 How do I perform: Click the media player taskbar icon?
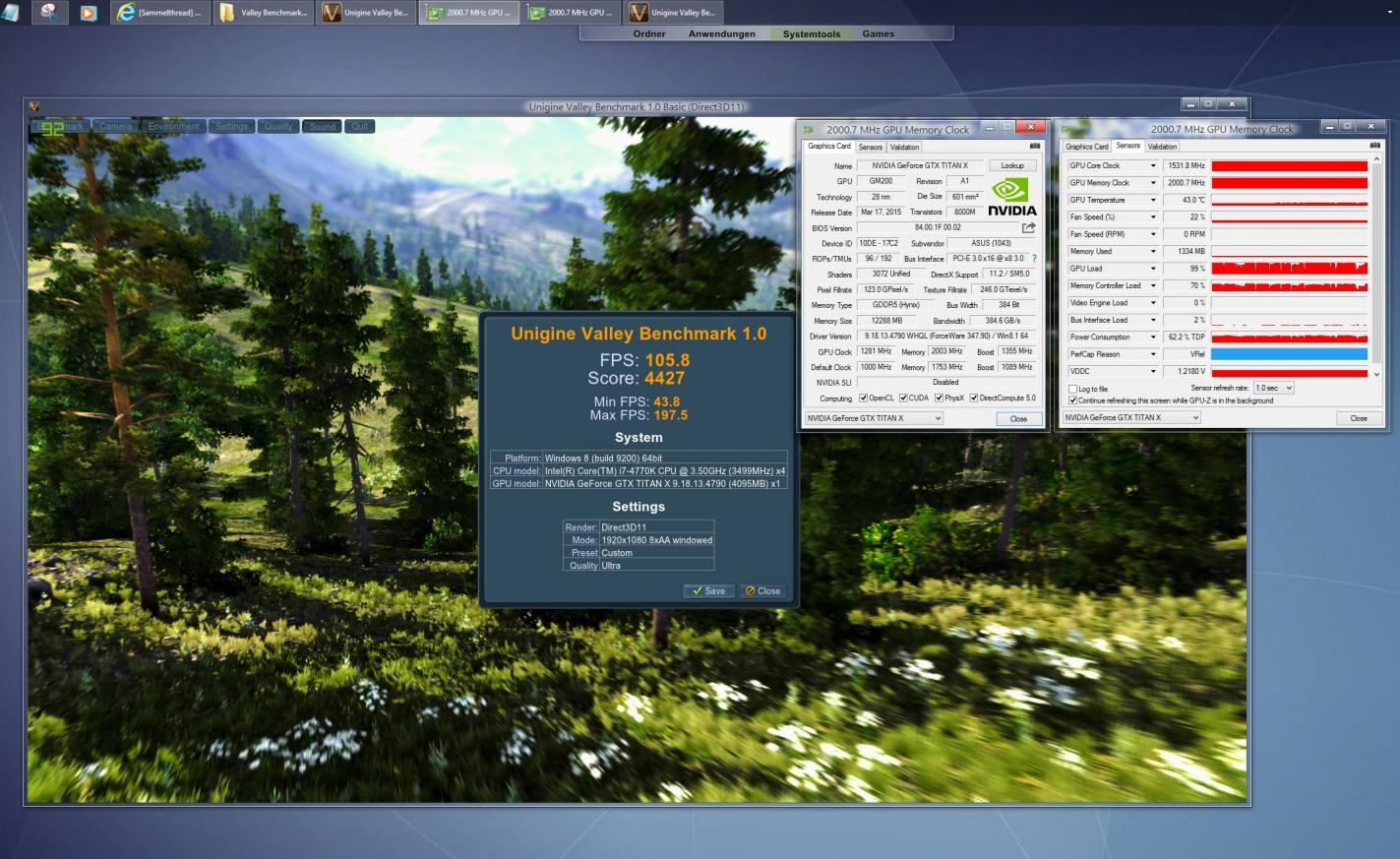(89, 13)
